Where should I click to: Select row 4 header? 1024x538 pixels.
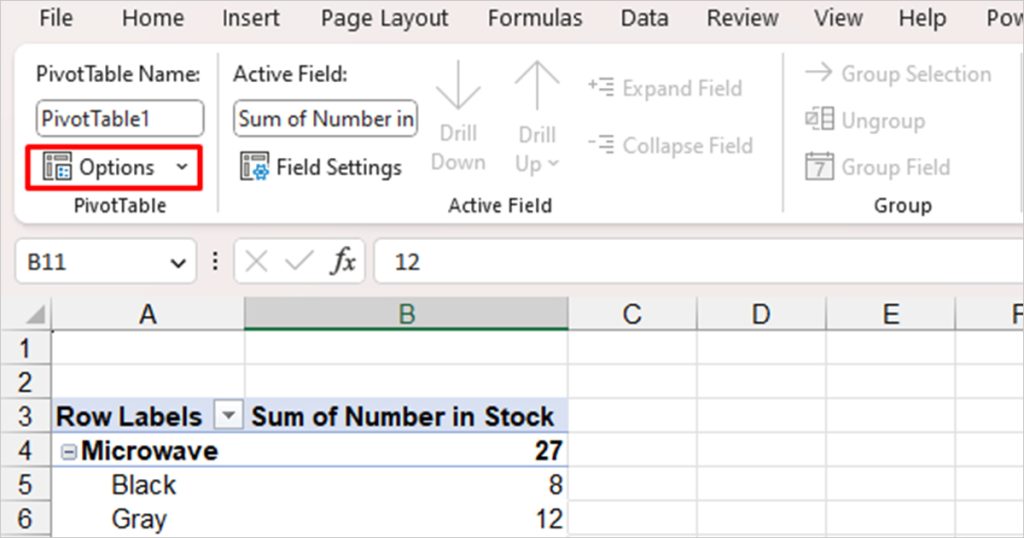(25, 450)
